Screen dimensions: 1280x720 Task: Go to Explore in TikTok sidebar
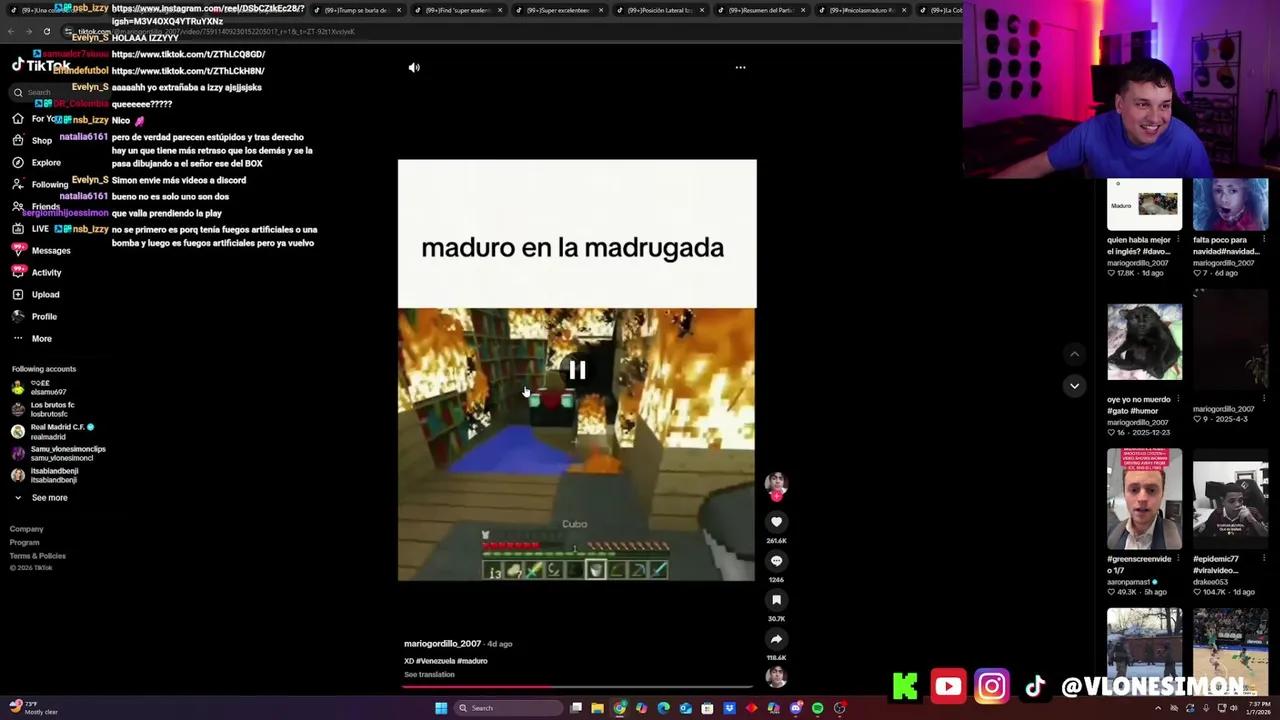pos(37,162)
